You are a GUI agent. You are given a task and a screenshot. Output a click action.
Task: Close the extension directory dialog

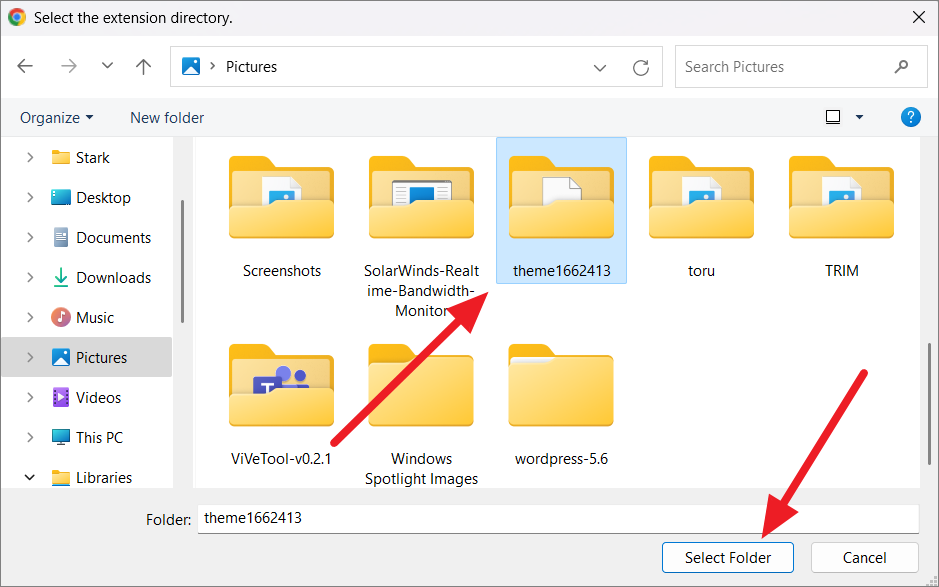pos(919,17)
